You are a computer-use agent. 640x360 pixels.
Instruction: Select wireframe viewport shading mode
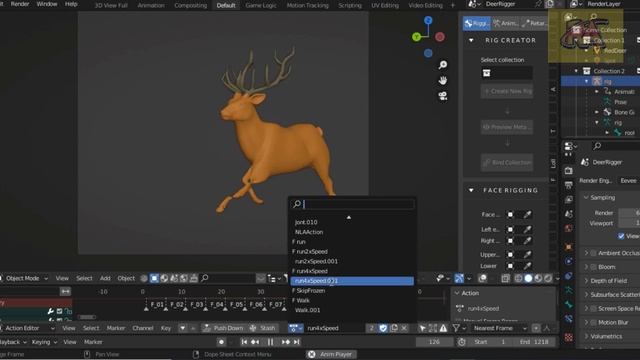point(518,278)
